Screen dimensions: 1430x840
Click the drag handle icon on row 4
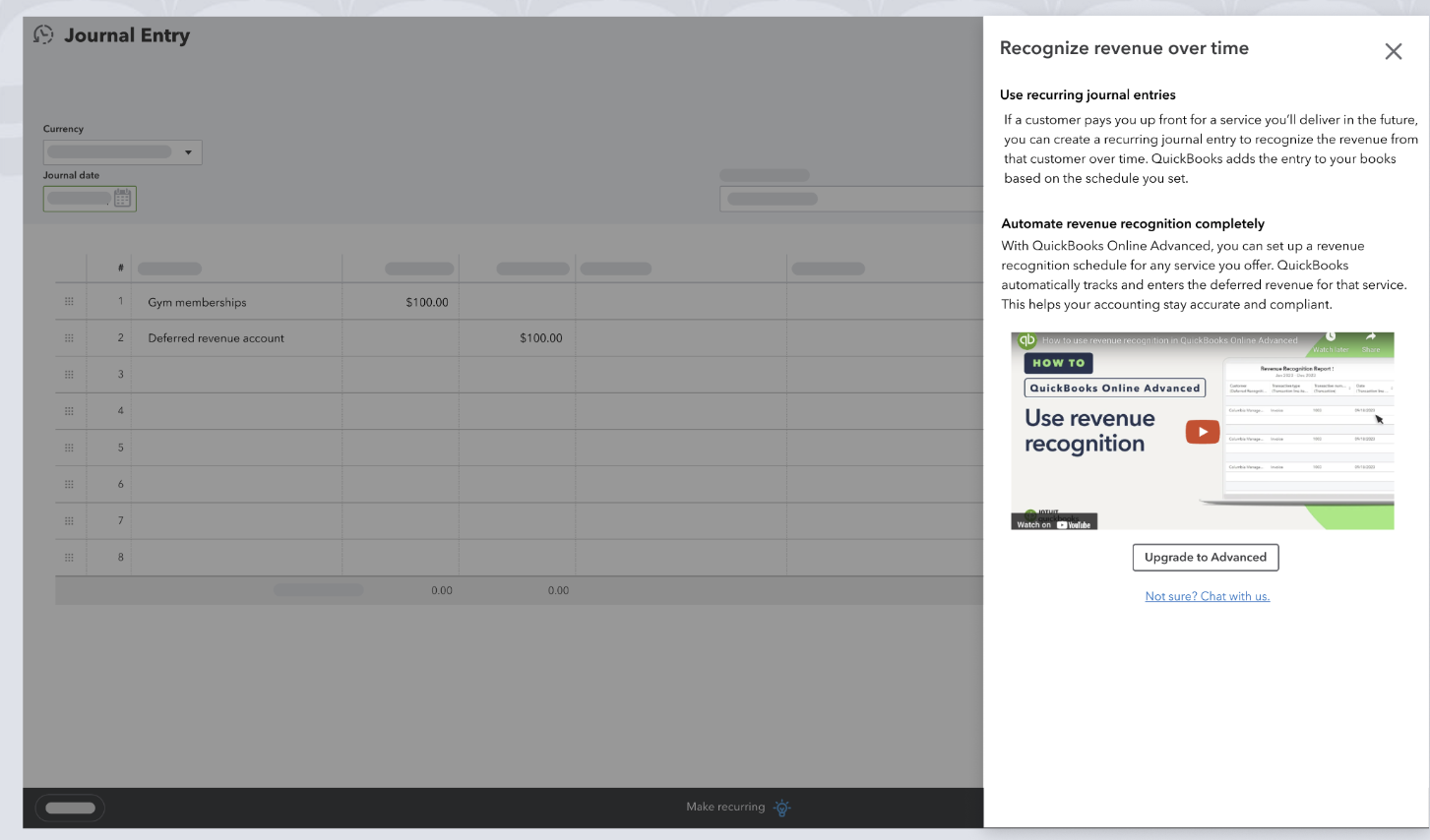pyautogui.click(x=69, y=411)
